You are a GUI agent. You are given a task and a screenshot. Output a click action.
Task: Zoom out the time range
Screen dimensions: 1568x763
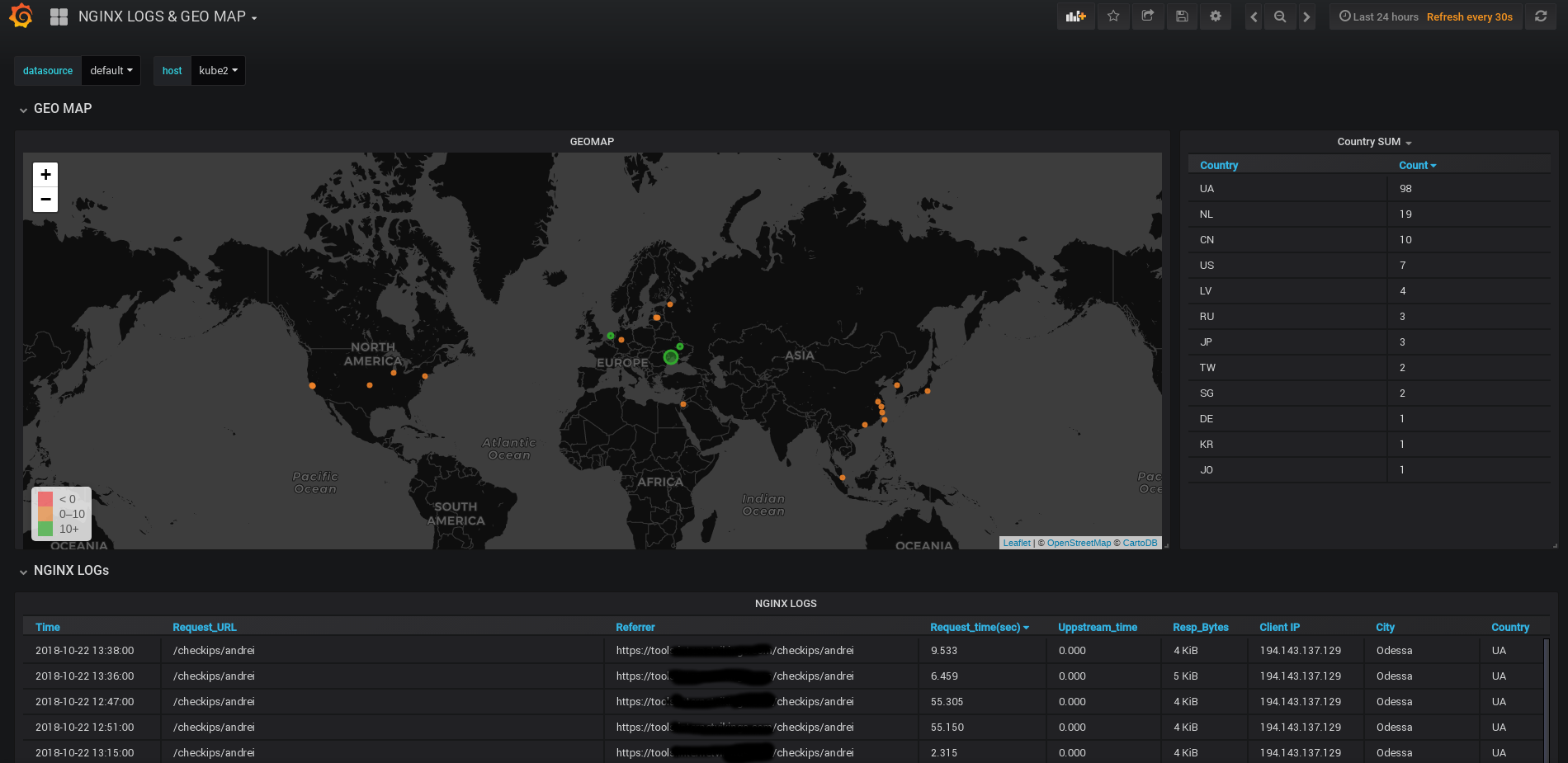coord(1280,16)
